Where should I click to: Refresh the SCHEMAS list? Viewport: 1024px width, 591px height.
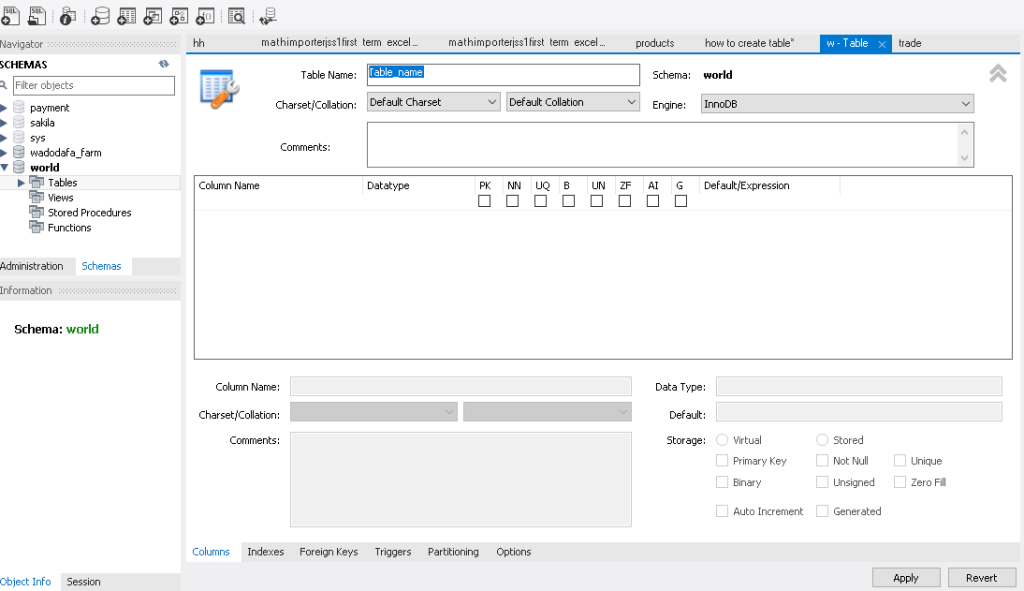(164, 64)
